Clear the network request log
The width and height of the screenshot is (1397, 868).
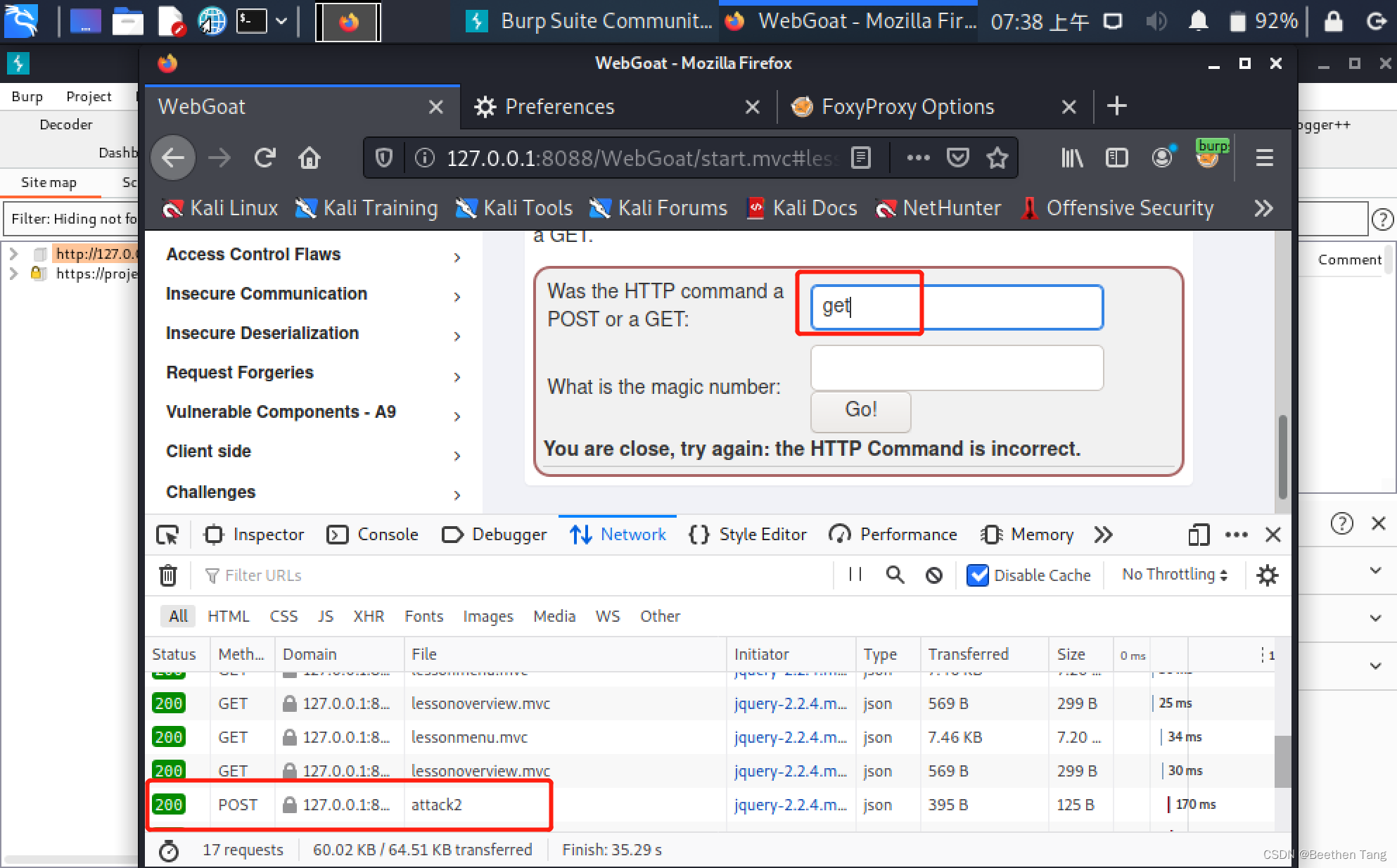168,575
